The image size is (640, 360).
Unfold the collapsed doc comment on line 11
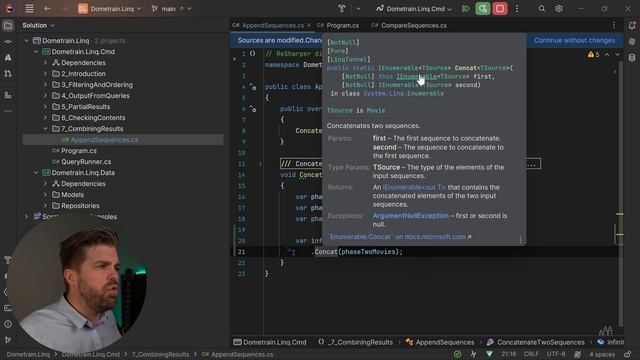pos(260,164)
